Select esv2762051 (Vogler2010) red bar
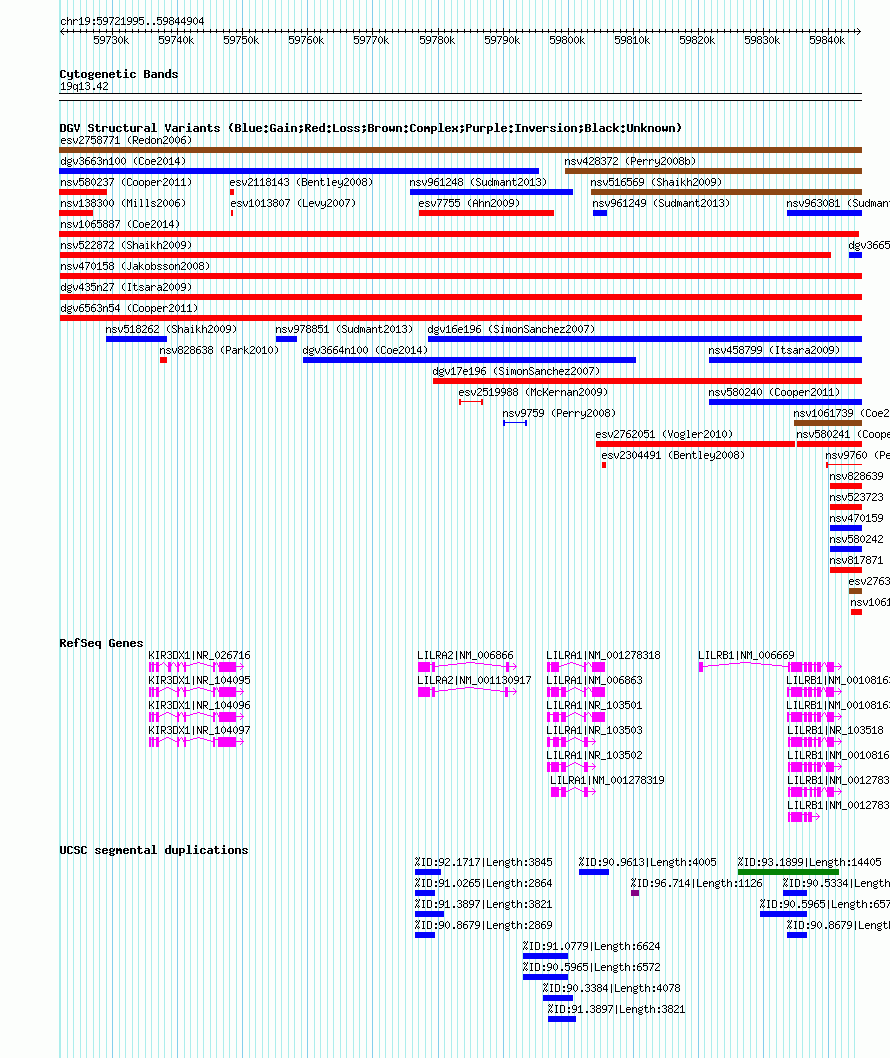Viewport: 890px width, 1058px height. (695, 443)
